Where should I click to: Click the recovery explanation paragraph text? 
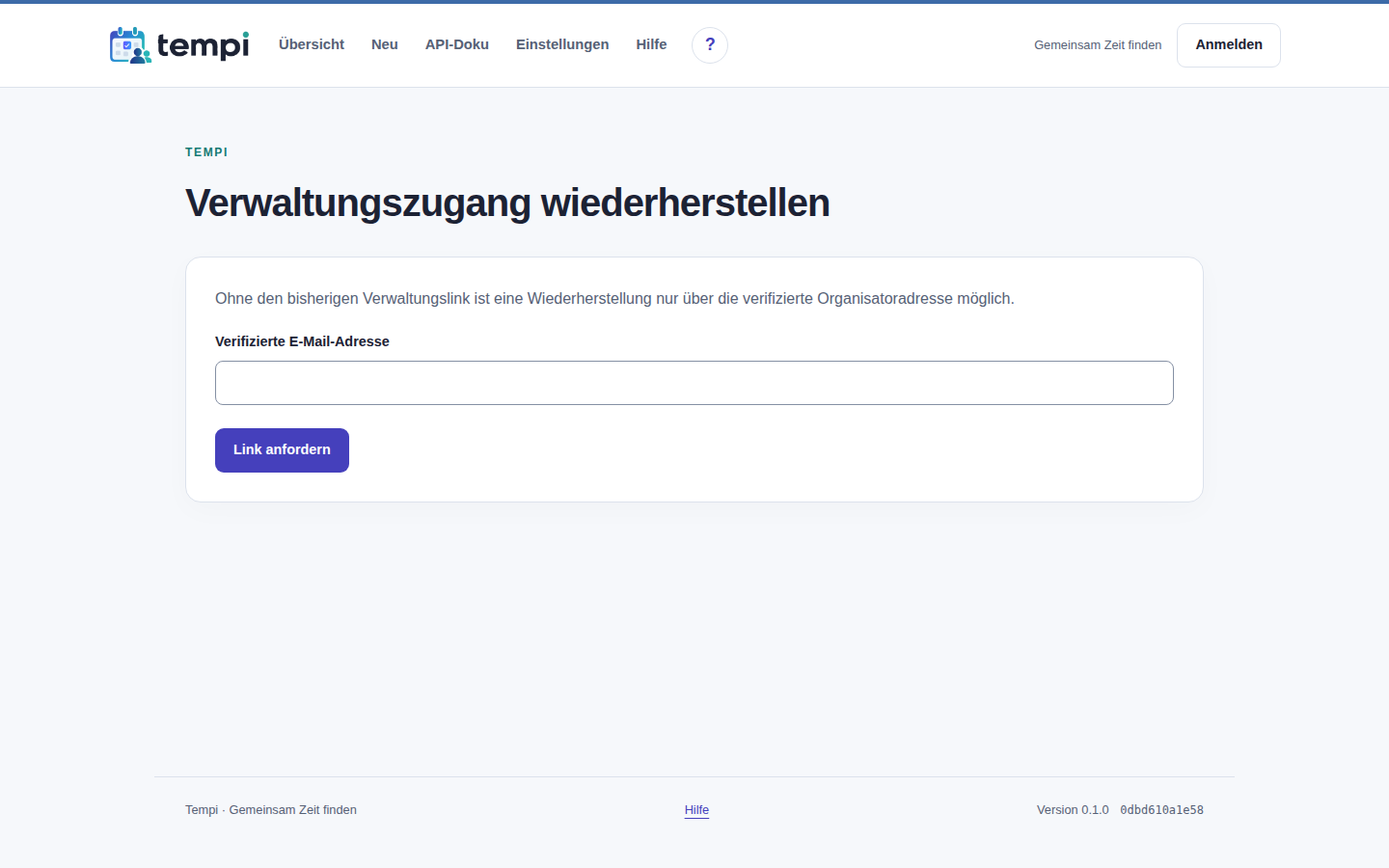click(x=614, y=299)
